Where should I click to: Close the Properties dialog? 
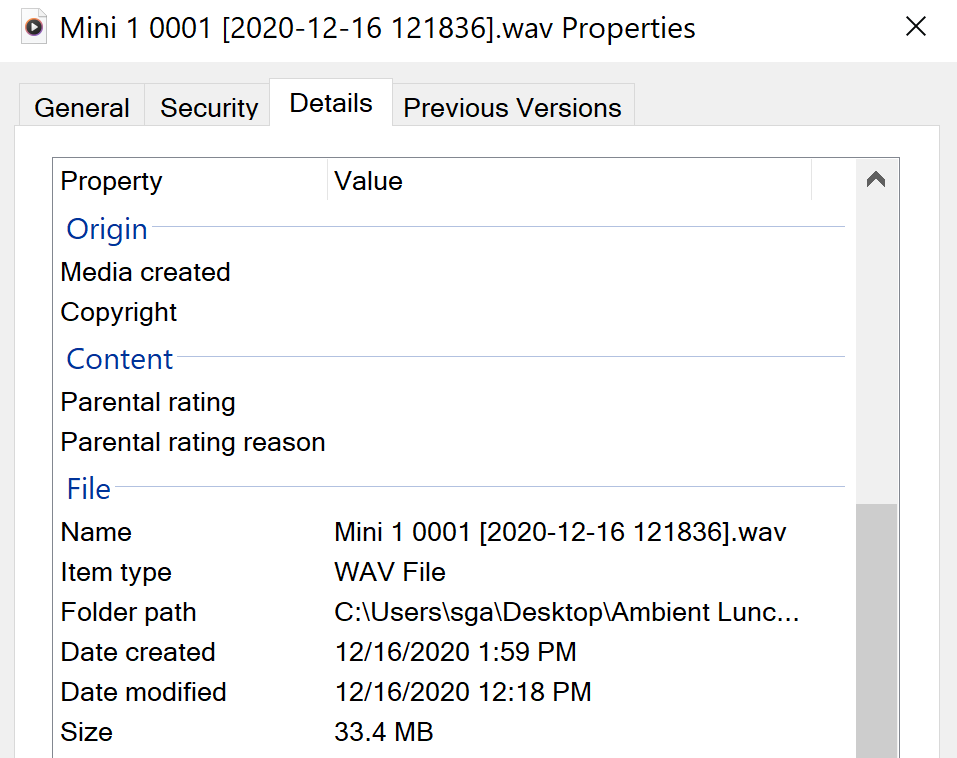[915, 27]
